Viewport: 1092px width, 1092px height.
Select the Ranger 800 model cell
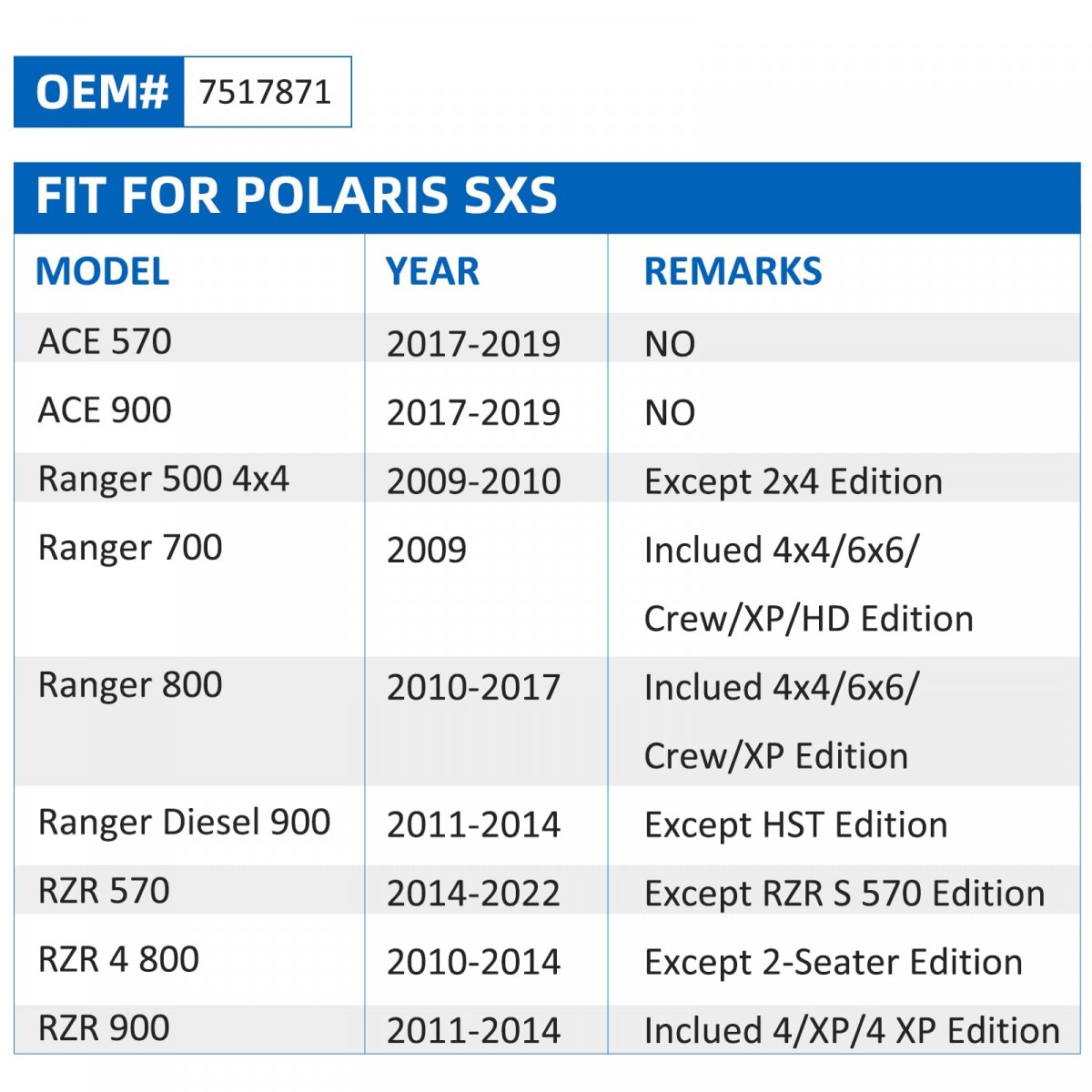pos(130,685)
